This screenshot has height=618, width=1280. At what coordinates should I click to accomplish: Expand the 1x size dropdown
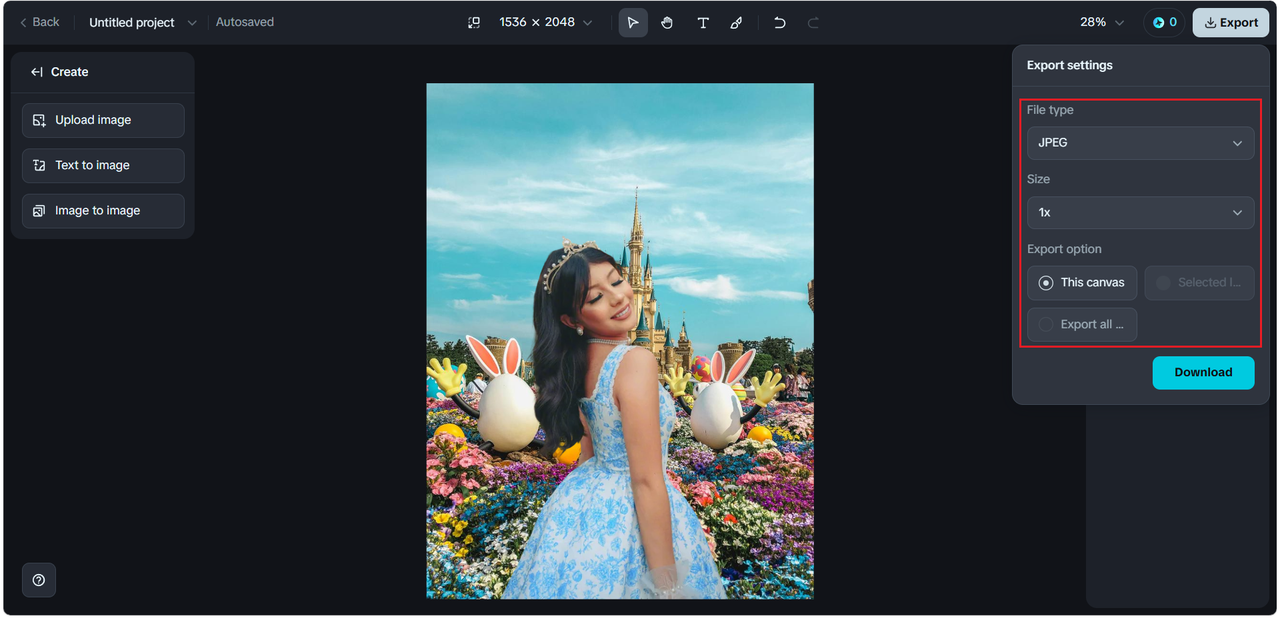pos(1140,213)
